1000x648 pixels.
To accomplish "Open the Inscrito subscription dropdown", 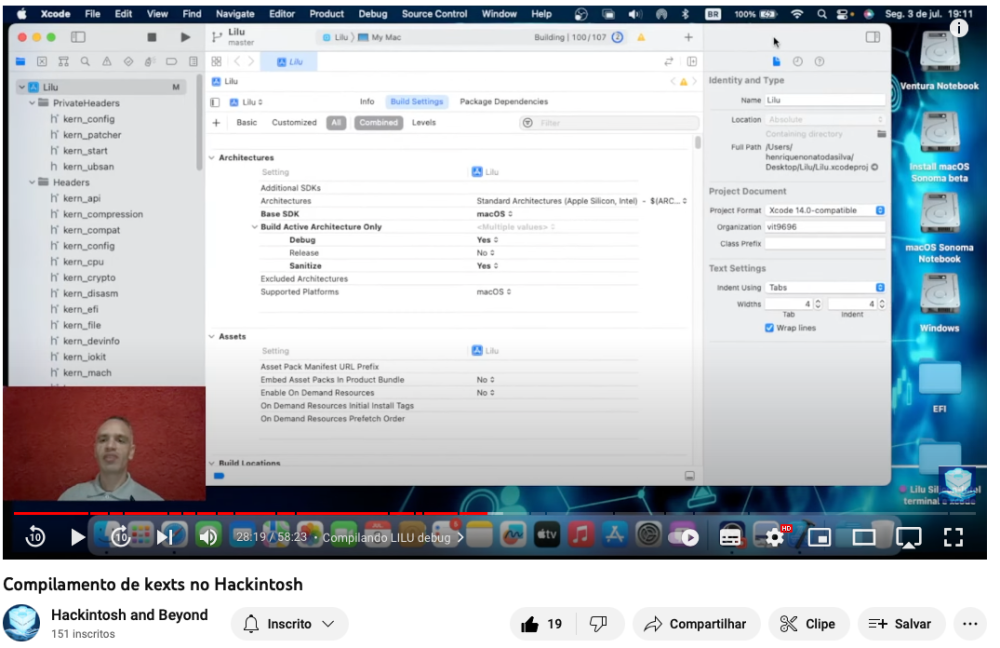I will (x=290, y=624).
